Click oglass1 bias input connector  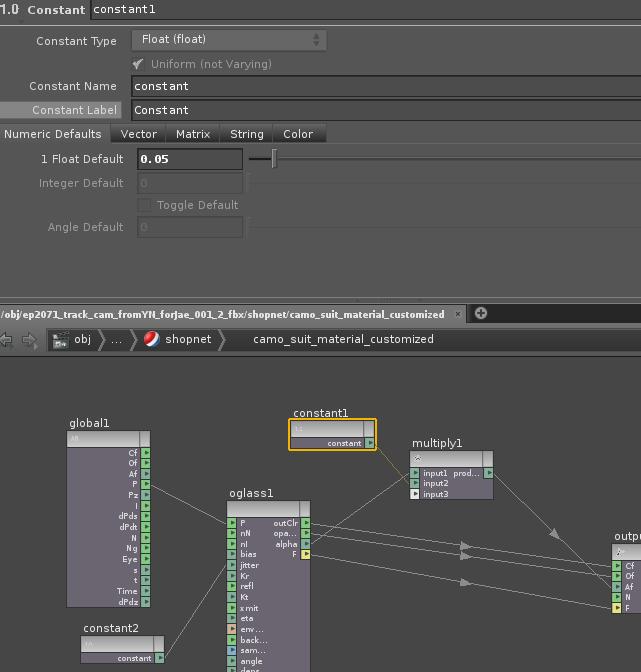click(x=232, y=555)
